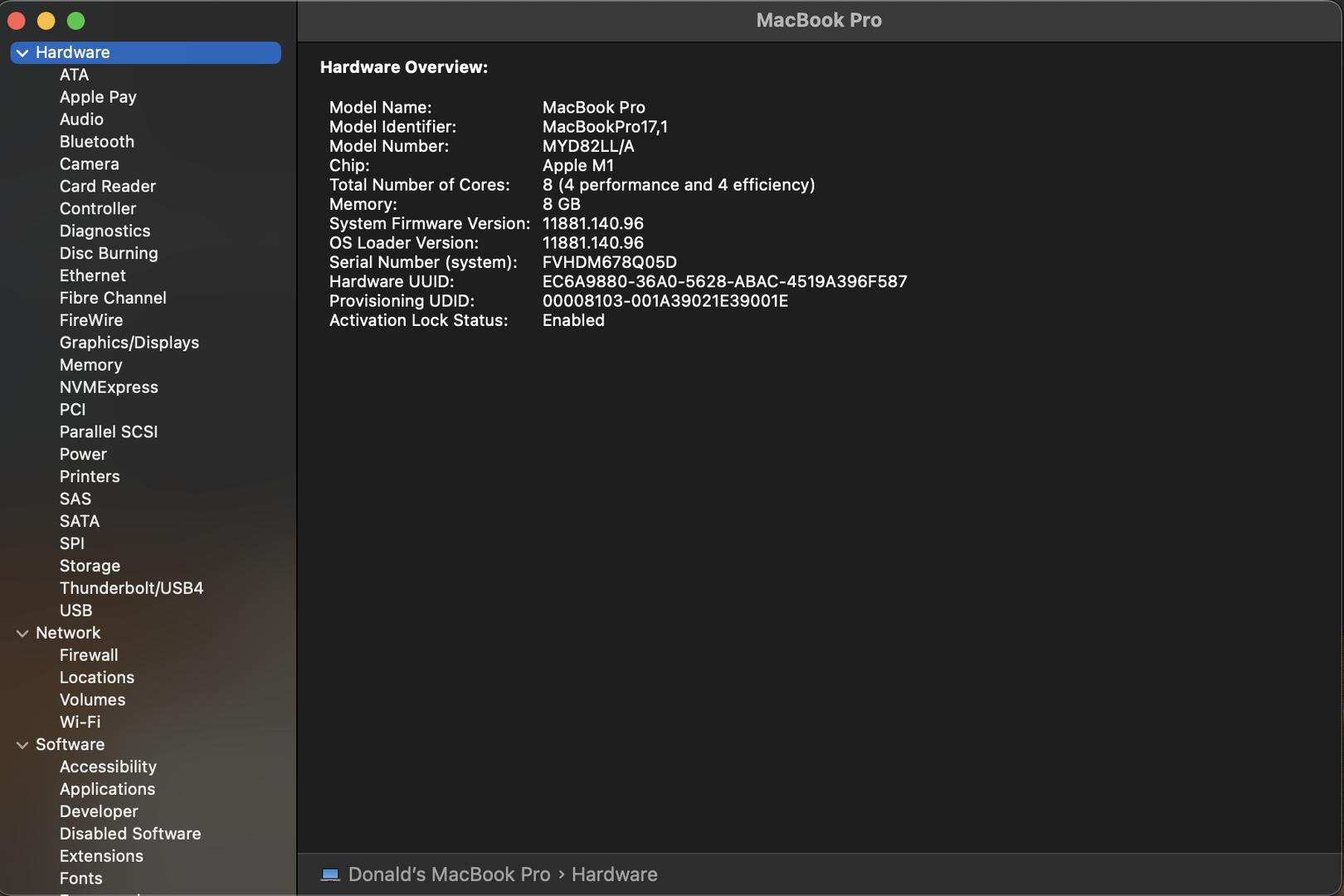The width and height of the screenshot is (1344, 896).
Task: Click the 8 GB memory value
Action: (562, 205)
